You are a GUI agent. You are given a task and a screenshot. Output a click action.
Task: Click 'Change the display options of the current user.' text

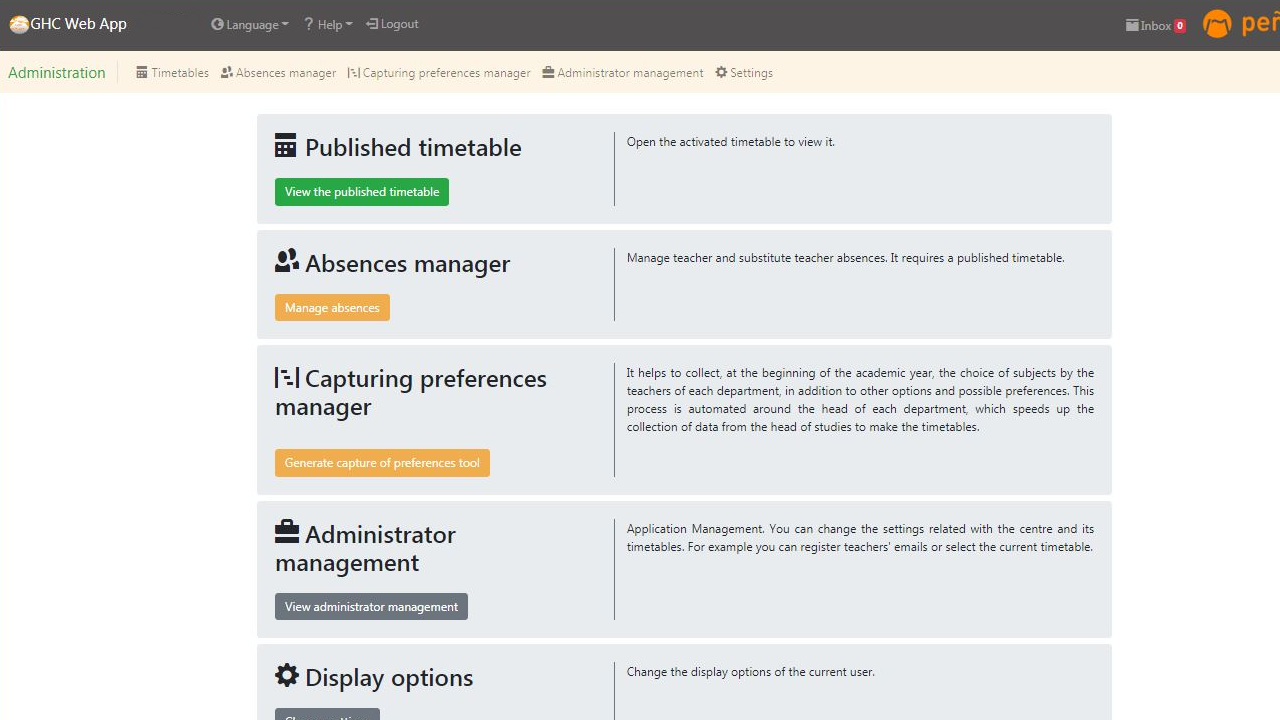[751, 672]
